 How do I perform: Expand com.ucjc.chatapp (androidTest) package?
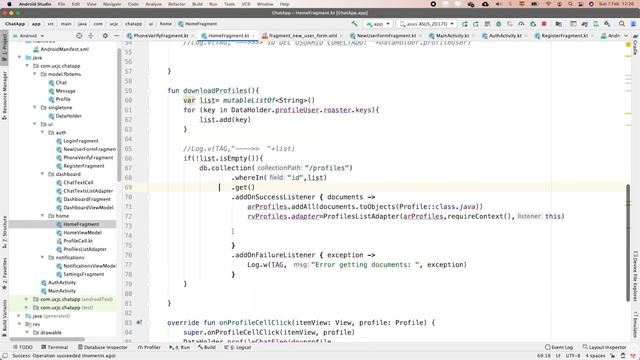[27, 299]
